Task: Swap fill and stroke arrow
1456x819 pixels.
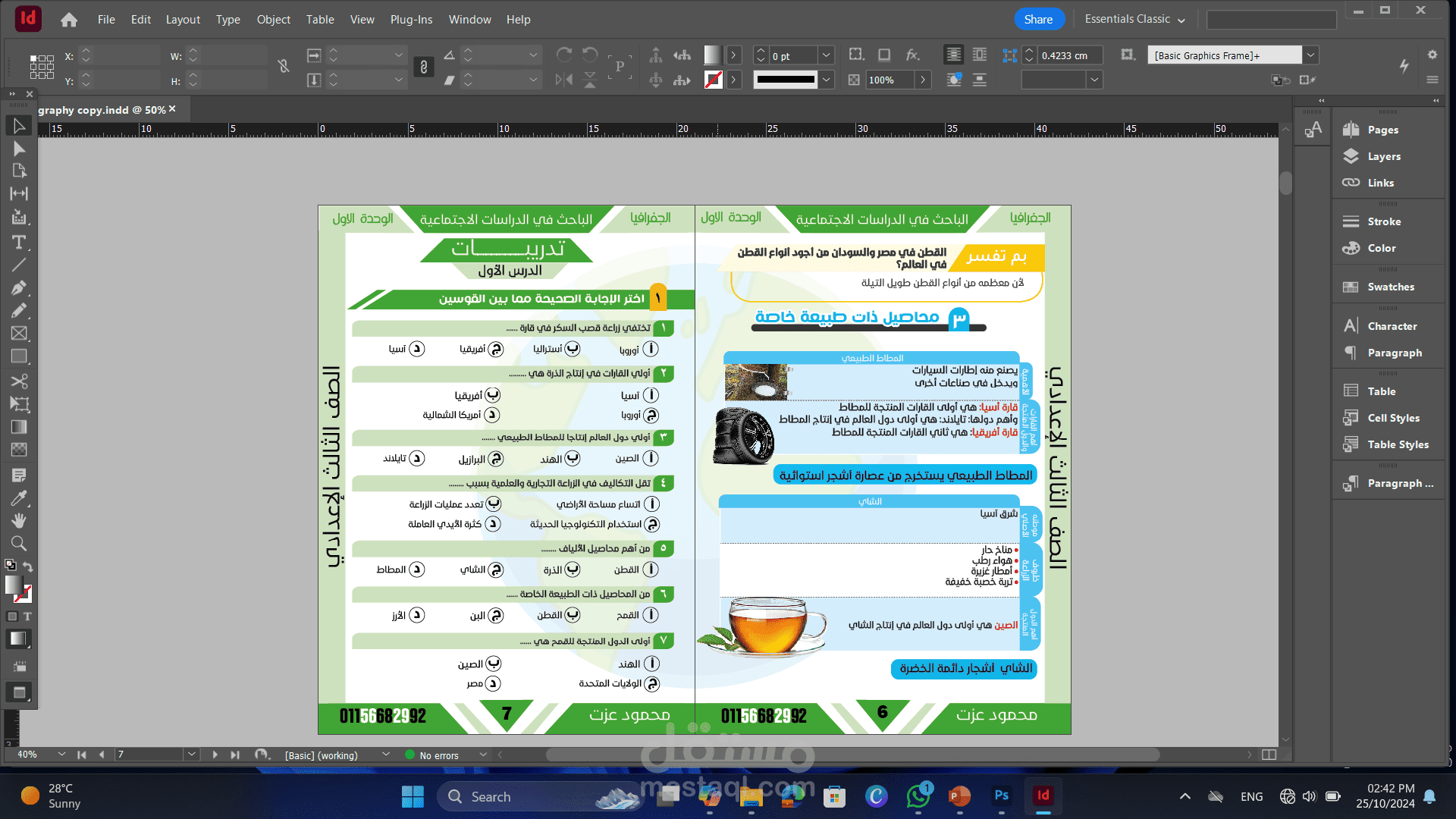Action: point(28,566)
